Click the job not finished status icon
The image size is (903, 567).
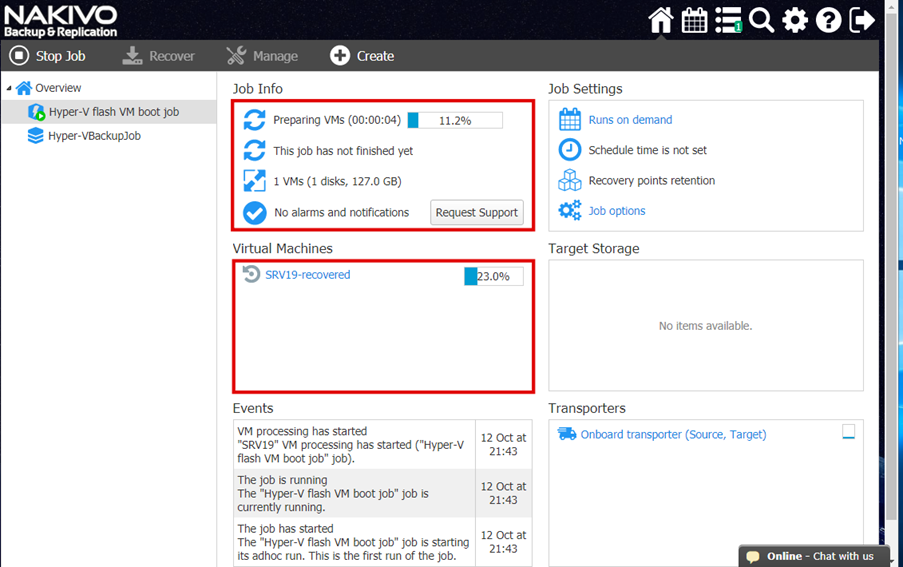point(254,151)
